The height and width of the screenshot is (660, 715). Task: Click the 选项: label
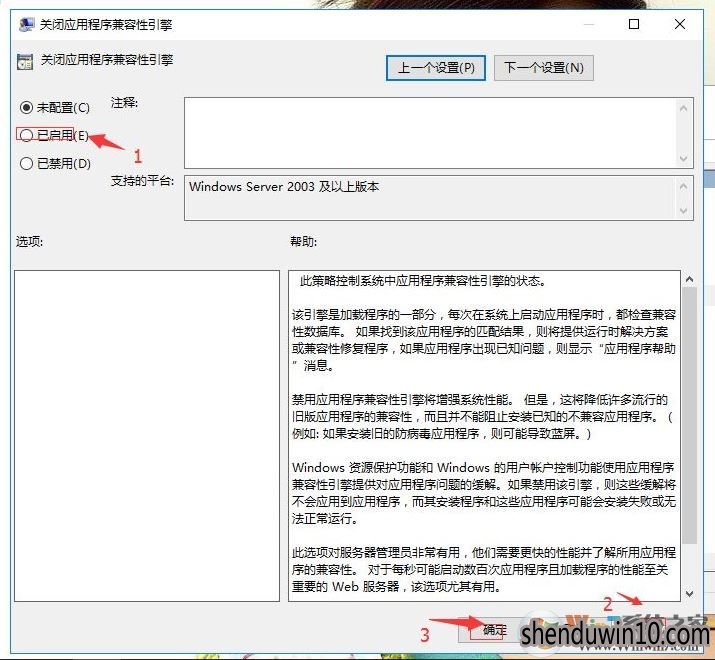click(30, 241)
